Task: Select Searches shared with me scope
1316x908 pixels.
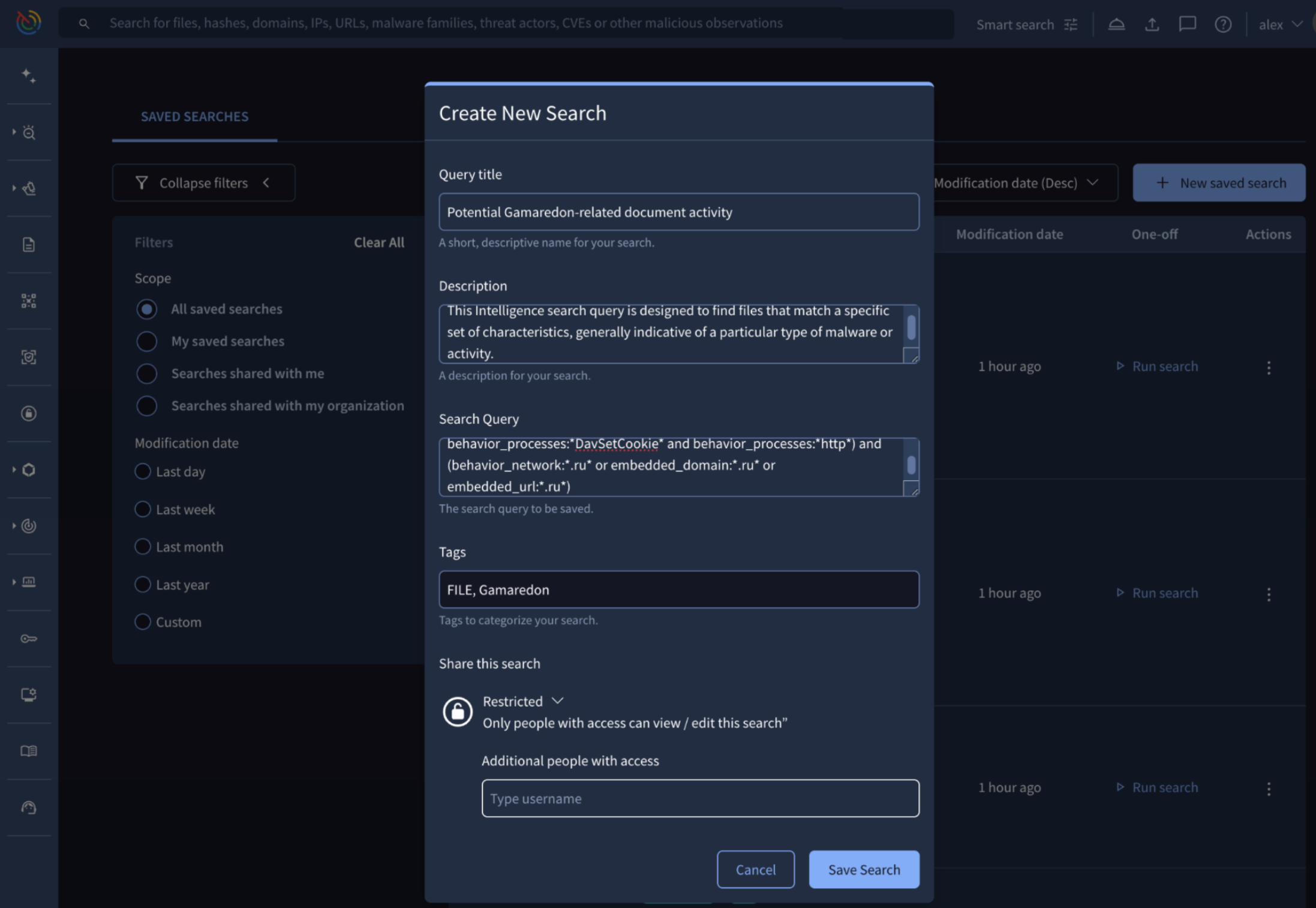Action: [x=146, y=374]
